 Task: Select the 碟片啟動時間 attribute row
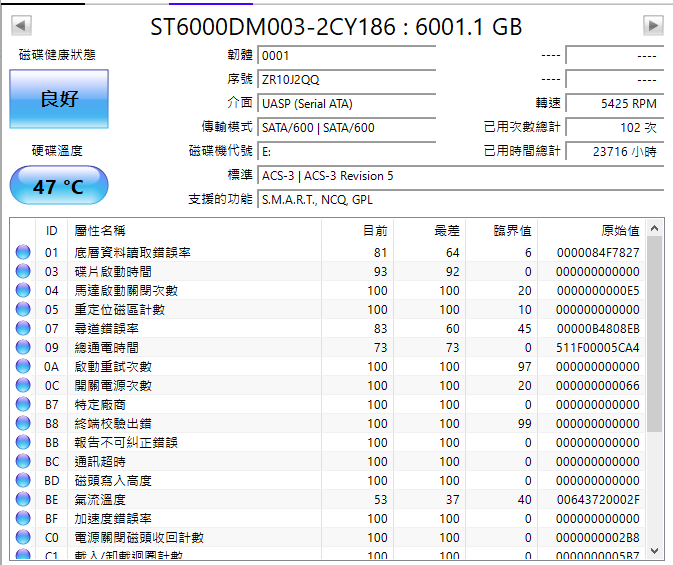328,271
